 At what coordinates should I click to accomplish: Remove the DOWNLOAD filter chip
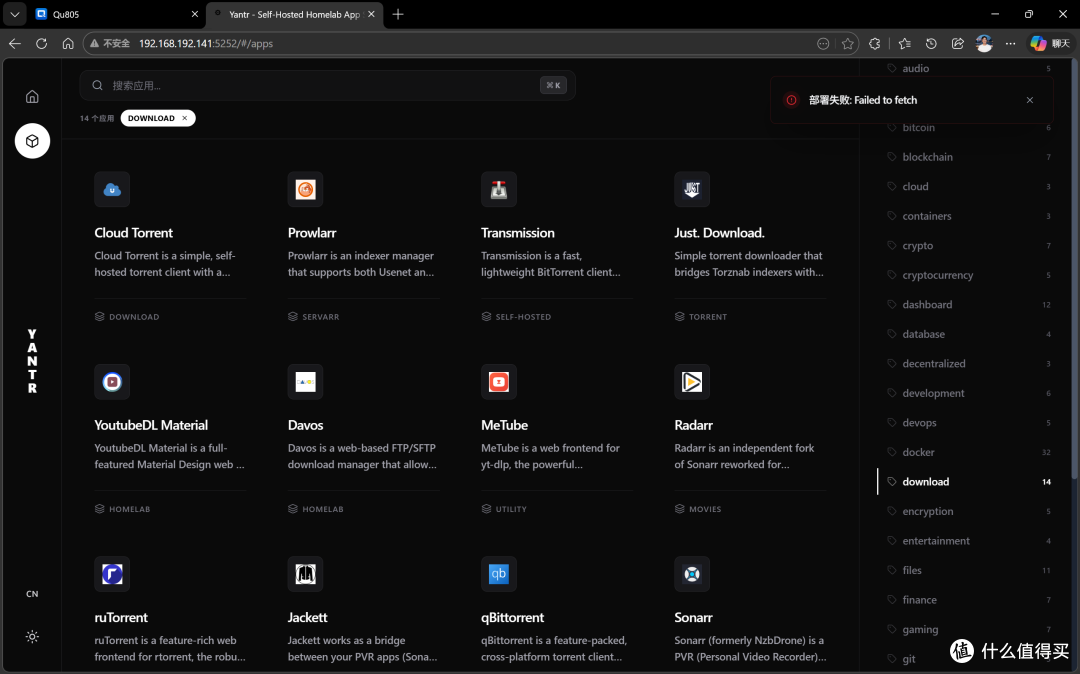185,118
